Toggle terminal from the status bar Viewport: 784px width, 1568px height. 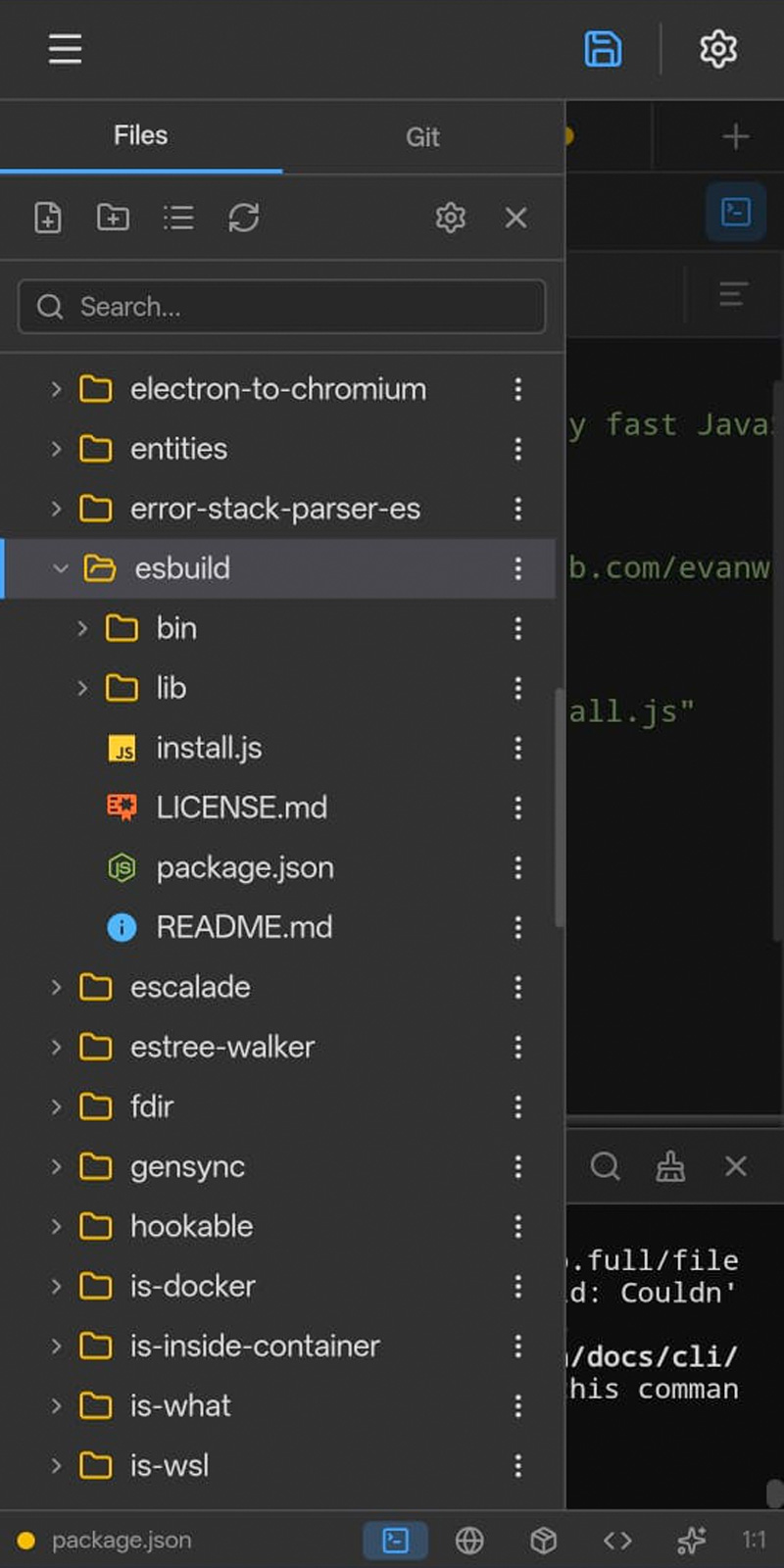(x=395, y=1541)
